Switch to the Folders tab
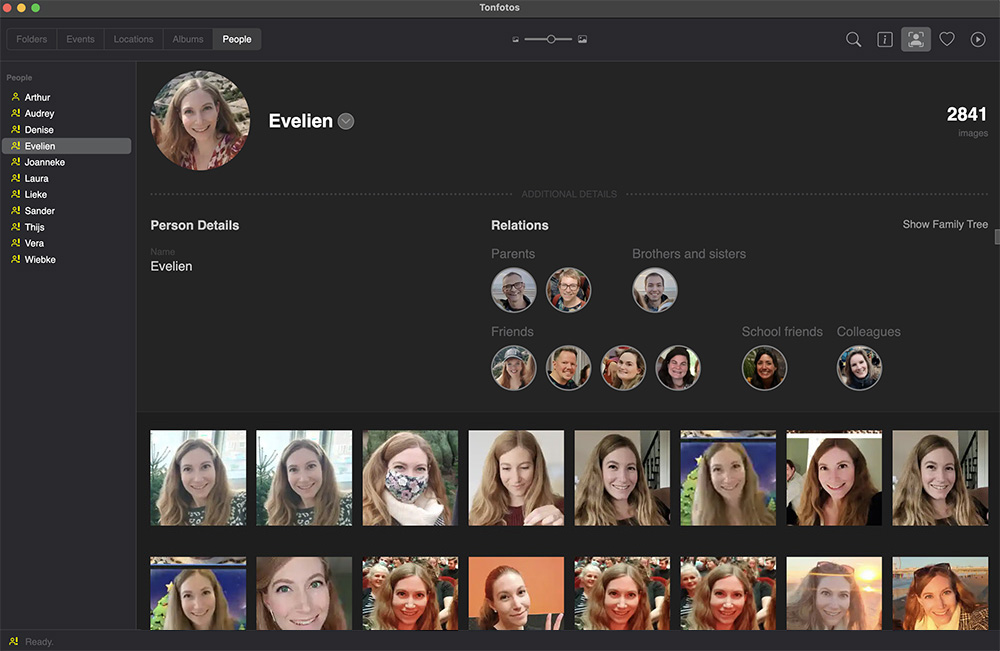The image size is (1000, 651). (x=32, y=40)
